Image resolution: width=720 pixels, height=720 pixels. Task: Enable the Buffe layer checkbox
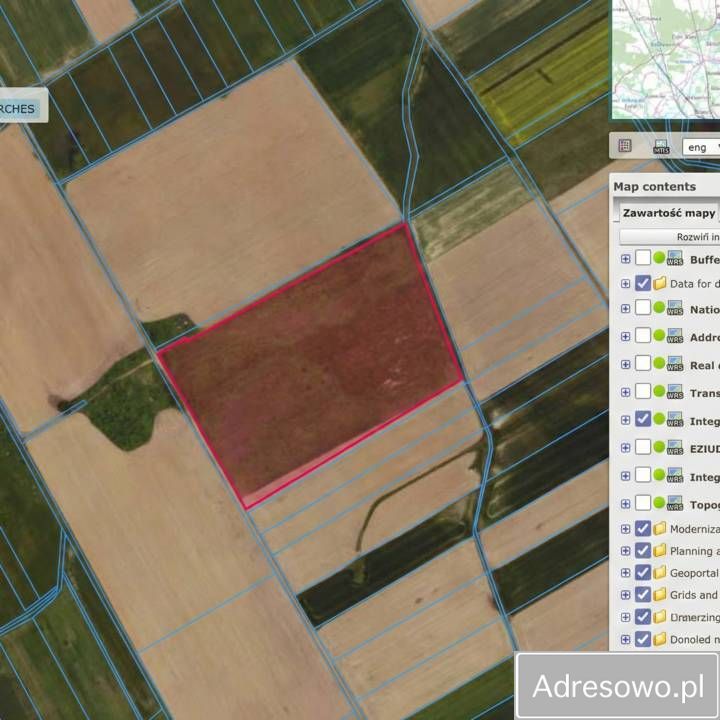643,258
